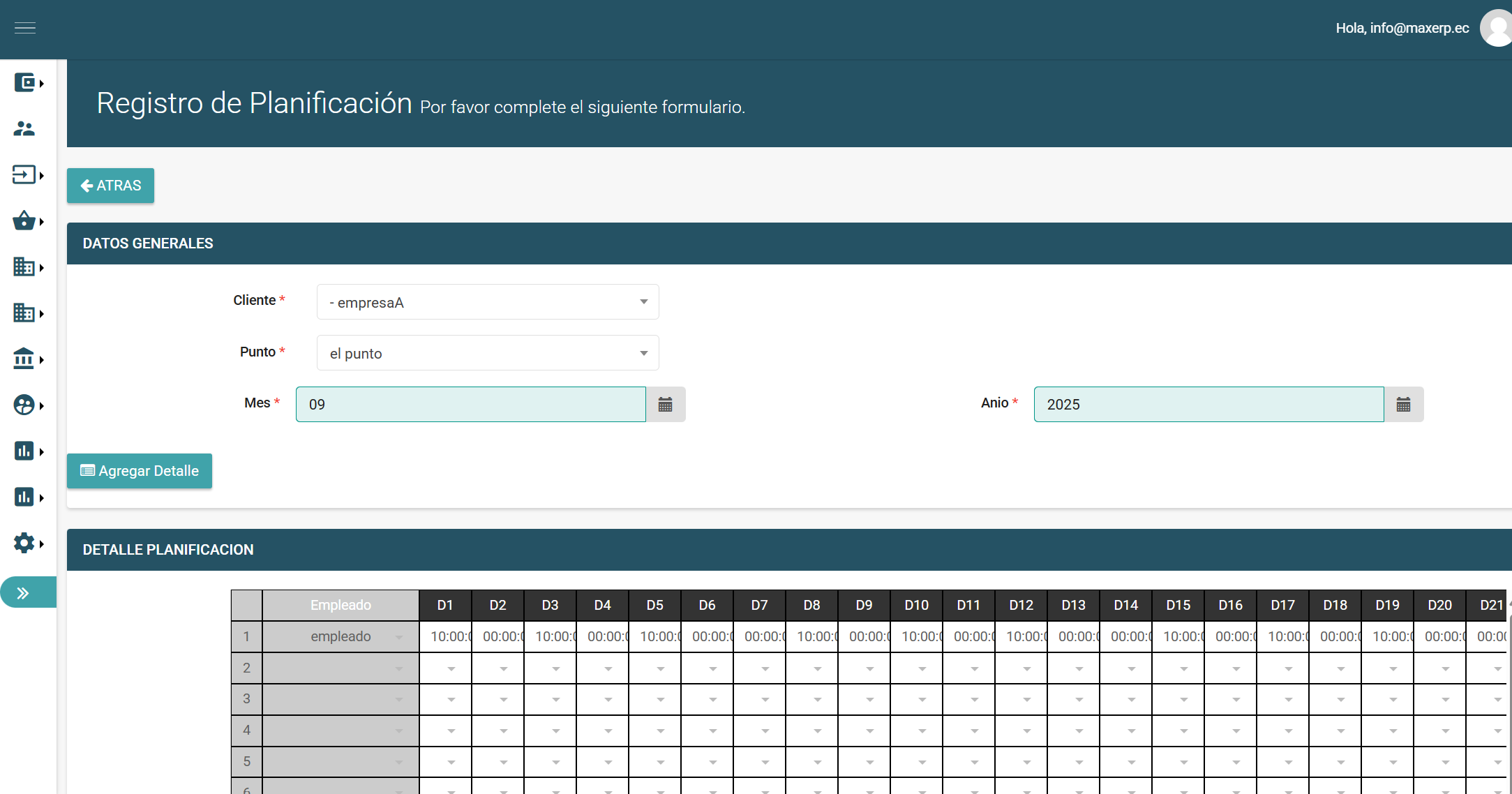The width and height of the screenshot is (1512, 794).
Task: Click the Agregar Detalle button
Action: (x=140, y=471)
